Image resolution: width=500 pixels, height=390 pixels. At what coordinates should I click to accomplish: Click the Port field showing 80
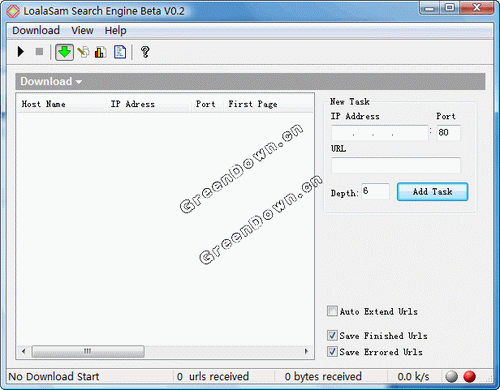coord(448,133)
